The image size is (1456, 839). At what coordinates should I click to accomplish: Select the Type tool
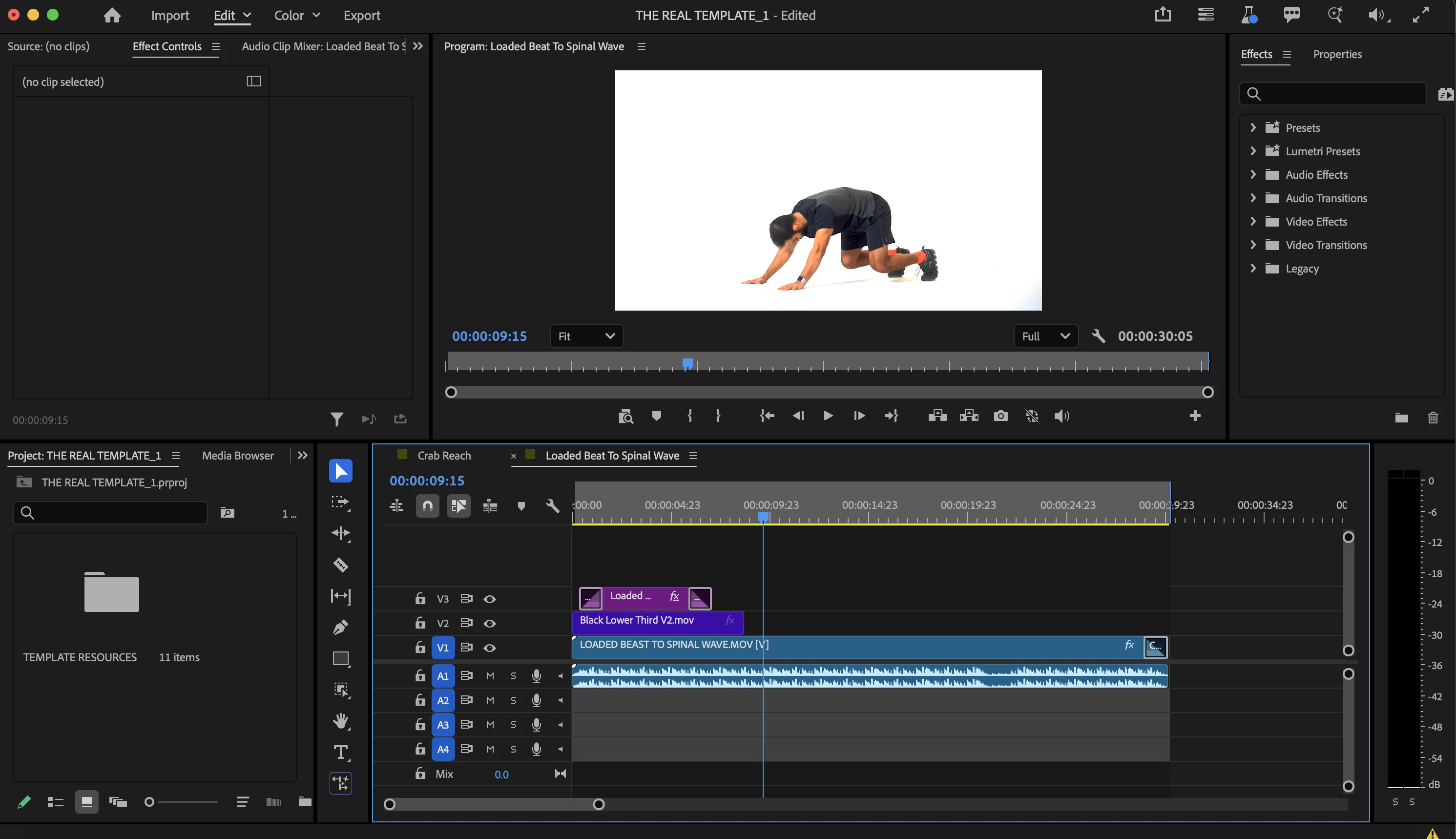(340, 752)
